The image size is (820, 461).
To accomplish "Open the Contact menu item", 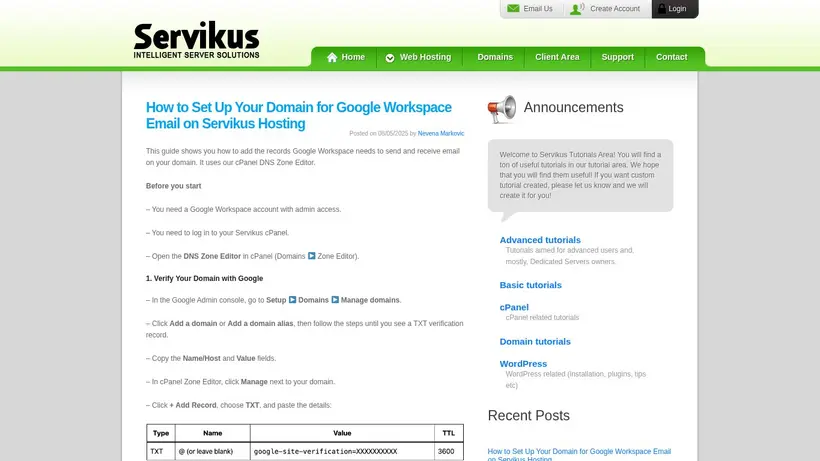I will 671,57.
